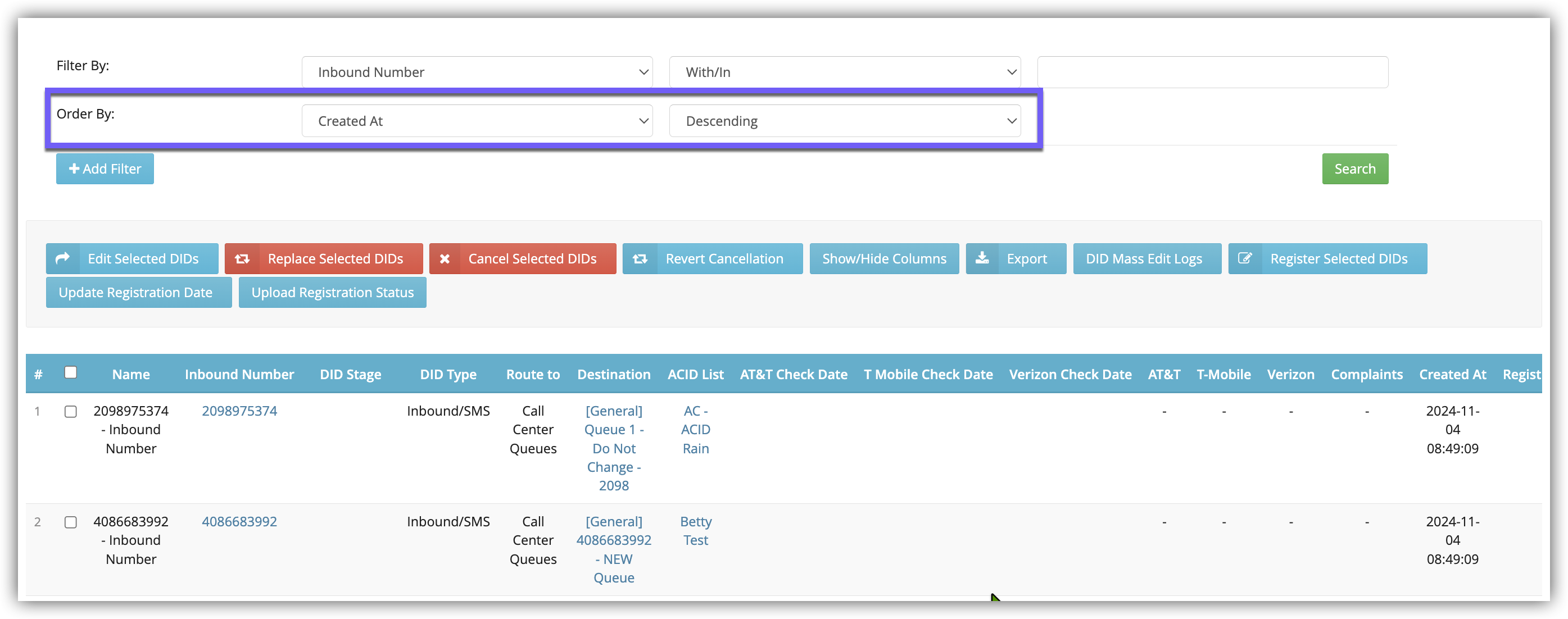Image resolution: width=1568 pixels, height=619 pixels.
Task: Change the Descending sort direction dropdown
Action: [844, 121]
